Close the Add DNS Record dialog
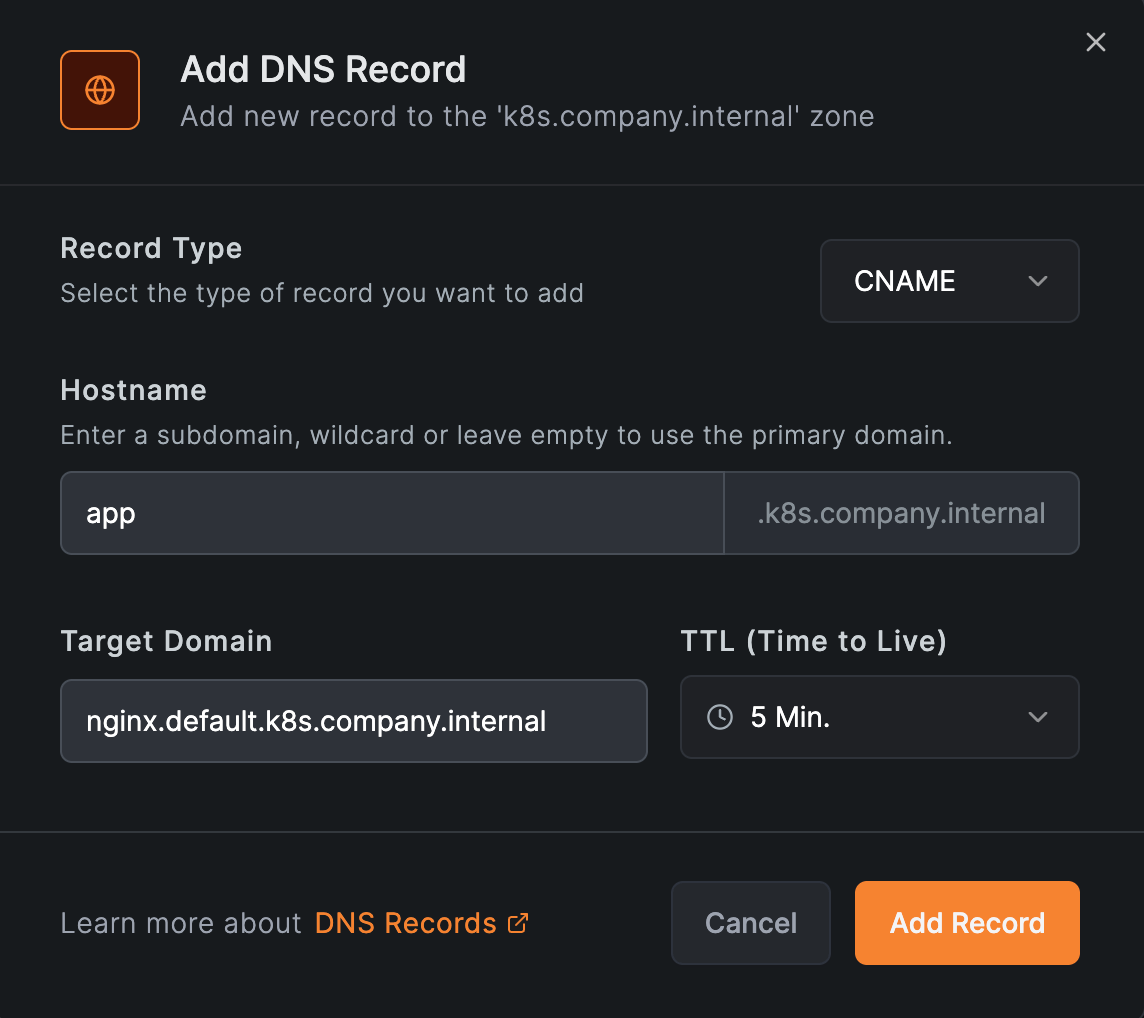Image resolution: width=1144 pixels, height=1018 pixels. click(1095, 42)
